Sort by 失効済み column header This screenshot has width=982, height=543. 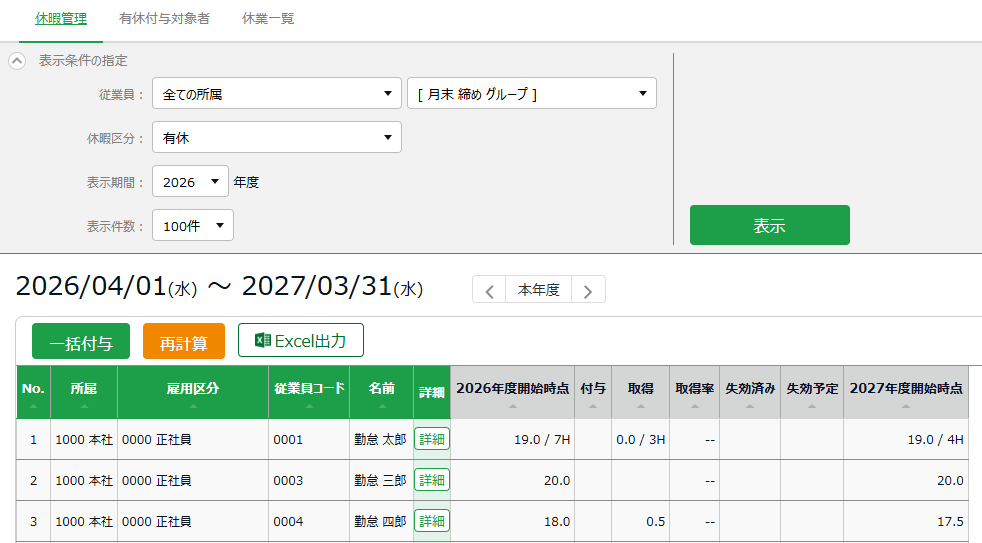tap(750, 392)
